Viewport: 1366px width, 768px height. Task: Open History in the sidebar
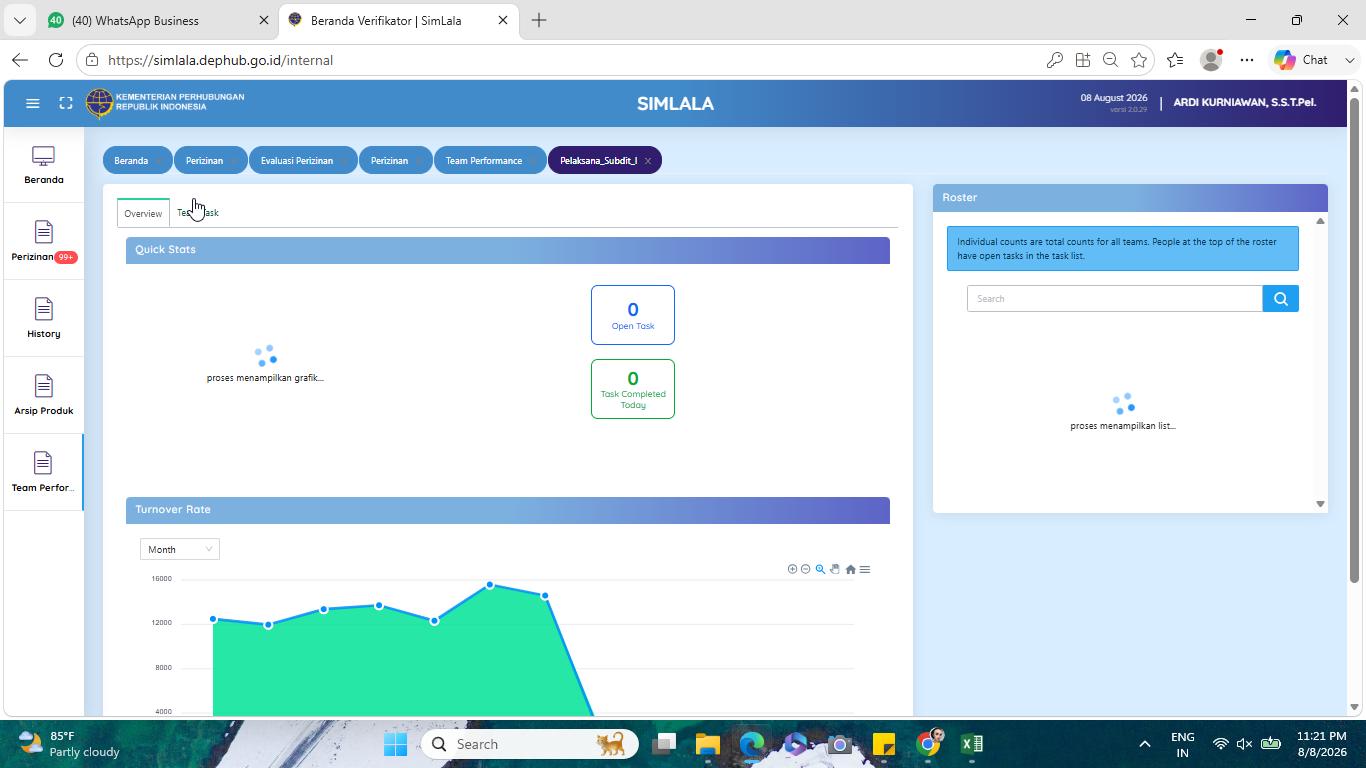point(44,318)
